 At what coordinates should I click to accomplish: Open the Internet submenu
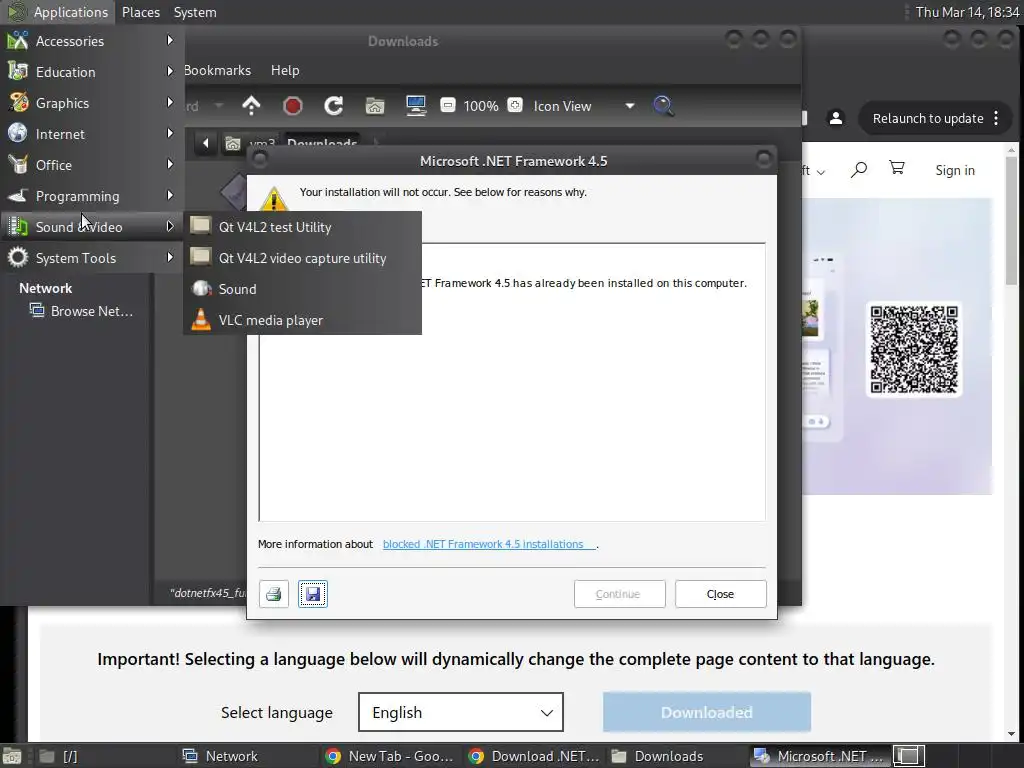pyautogui.click(x=91, y=134)
